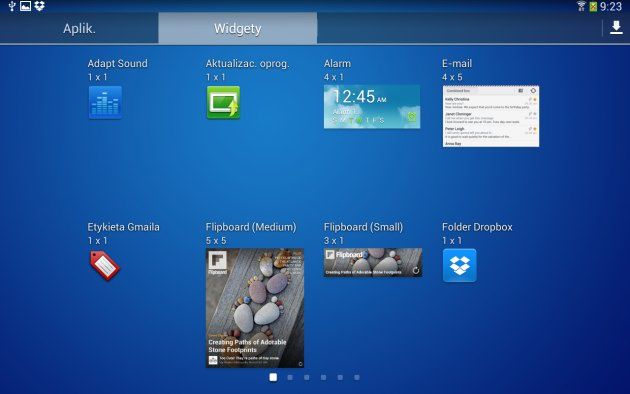Image resolution: width=630 pixels, height=394 pixels.
Task: Select the first page indicator dot
Action: (273, 377)
